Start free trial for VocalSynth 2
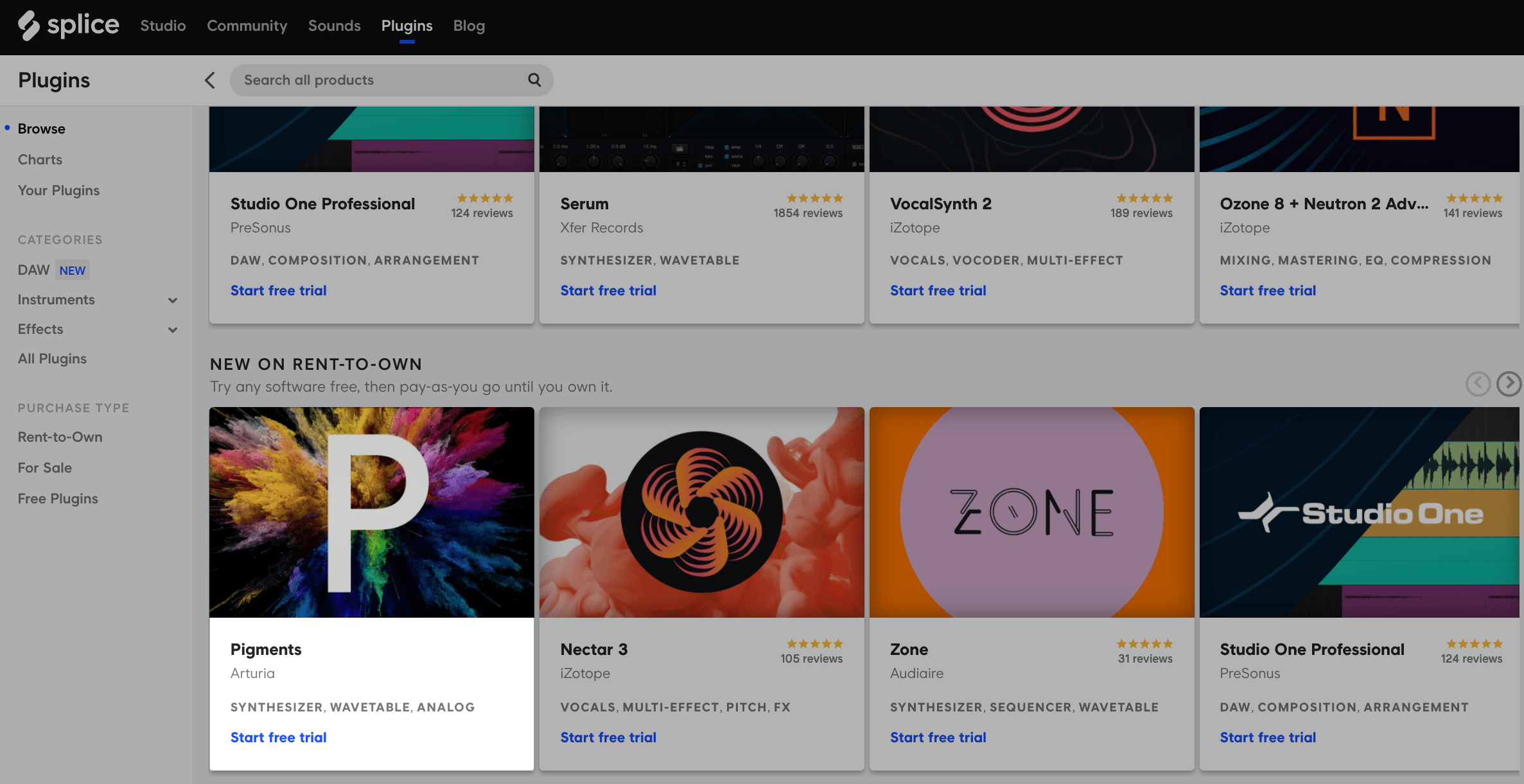The height and width of the screenshot is (784, 1524). click(x=938, y=290)
